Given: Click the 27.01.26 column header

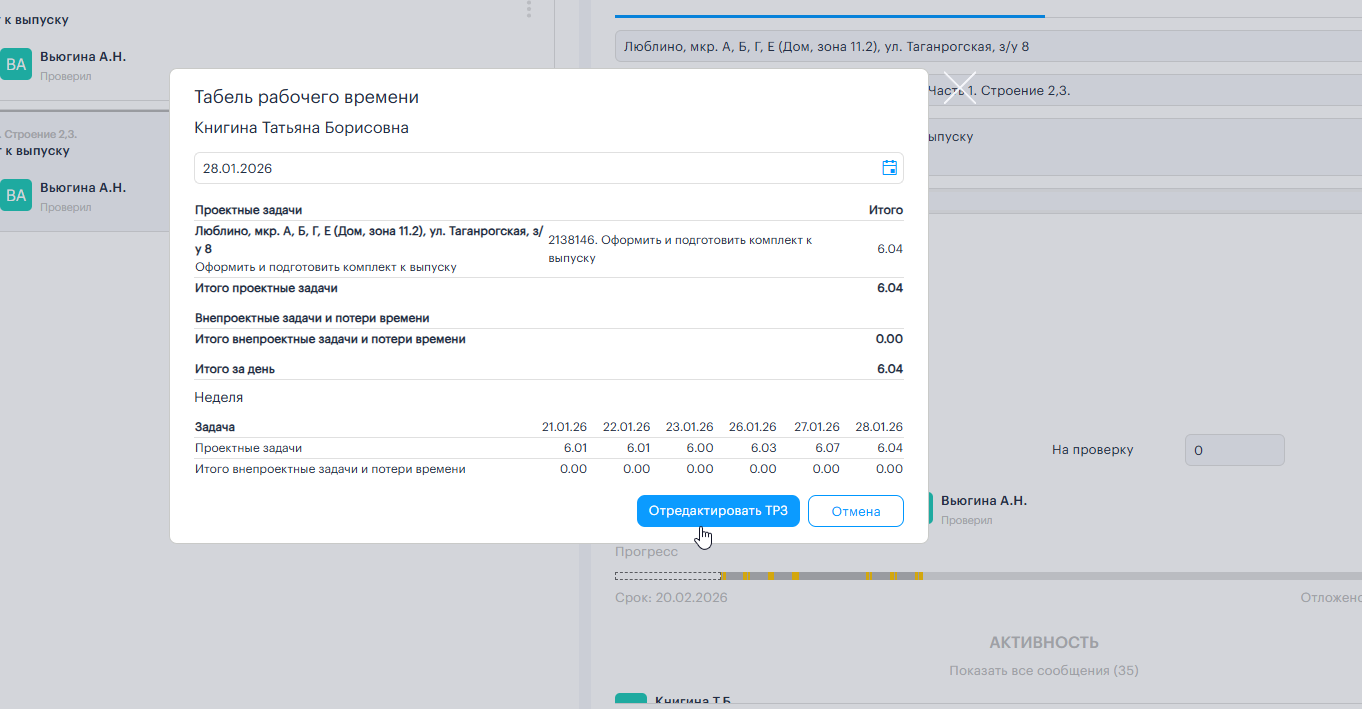Looking at the screenshot, I should point(816,427).
